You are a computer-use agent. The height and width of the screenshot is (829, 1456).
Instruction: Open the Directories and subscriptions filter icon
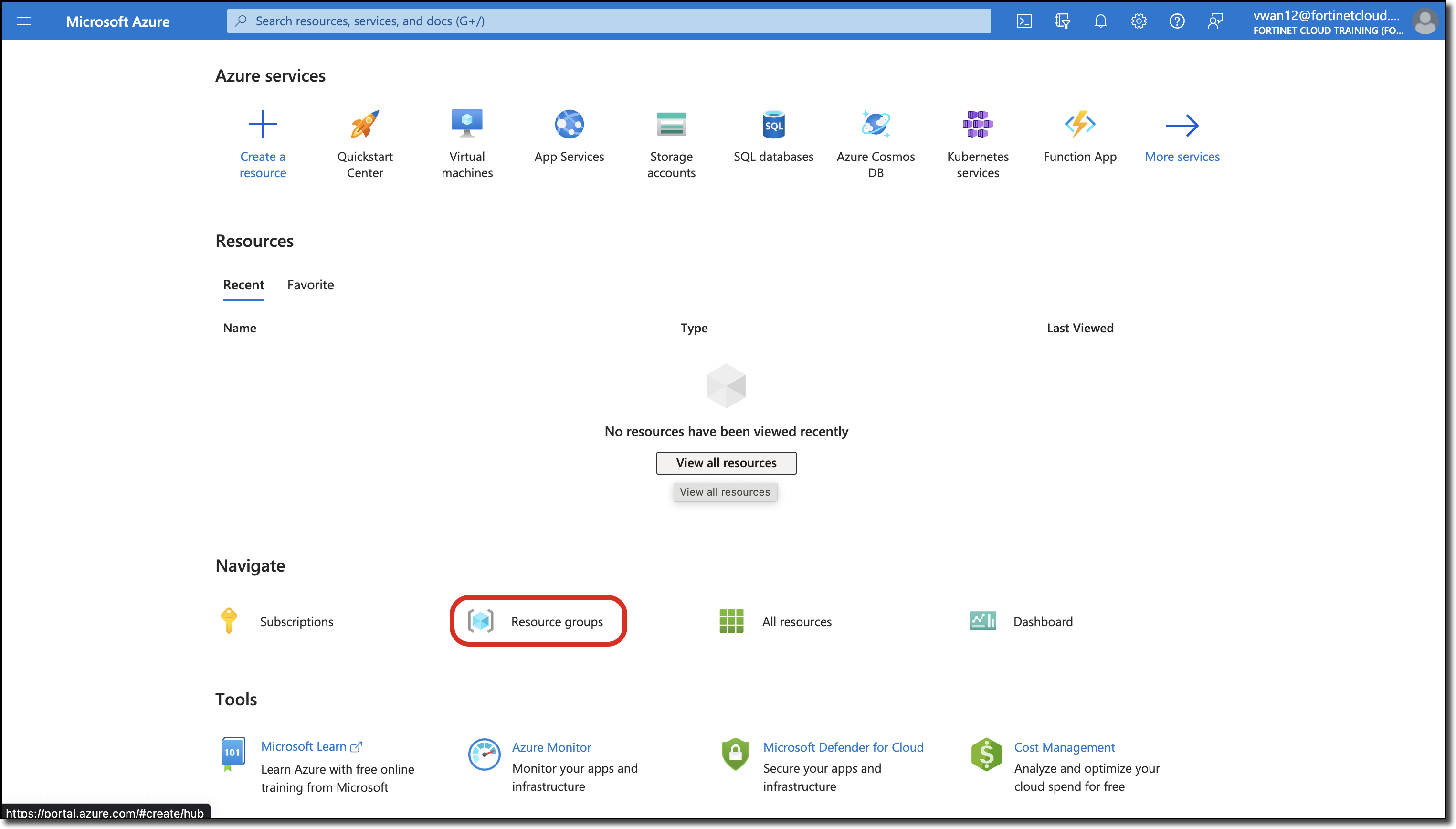(1062, 21)
